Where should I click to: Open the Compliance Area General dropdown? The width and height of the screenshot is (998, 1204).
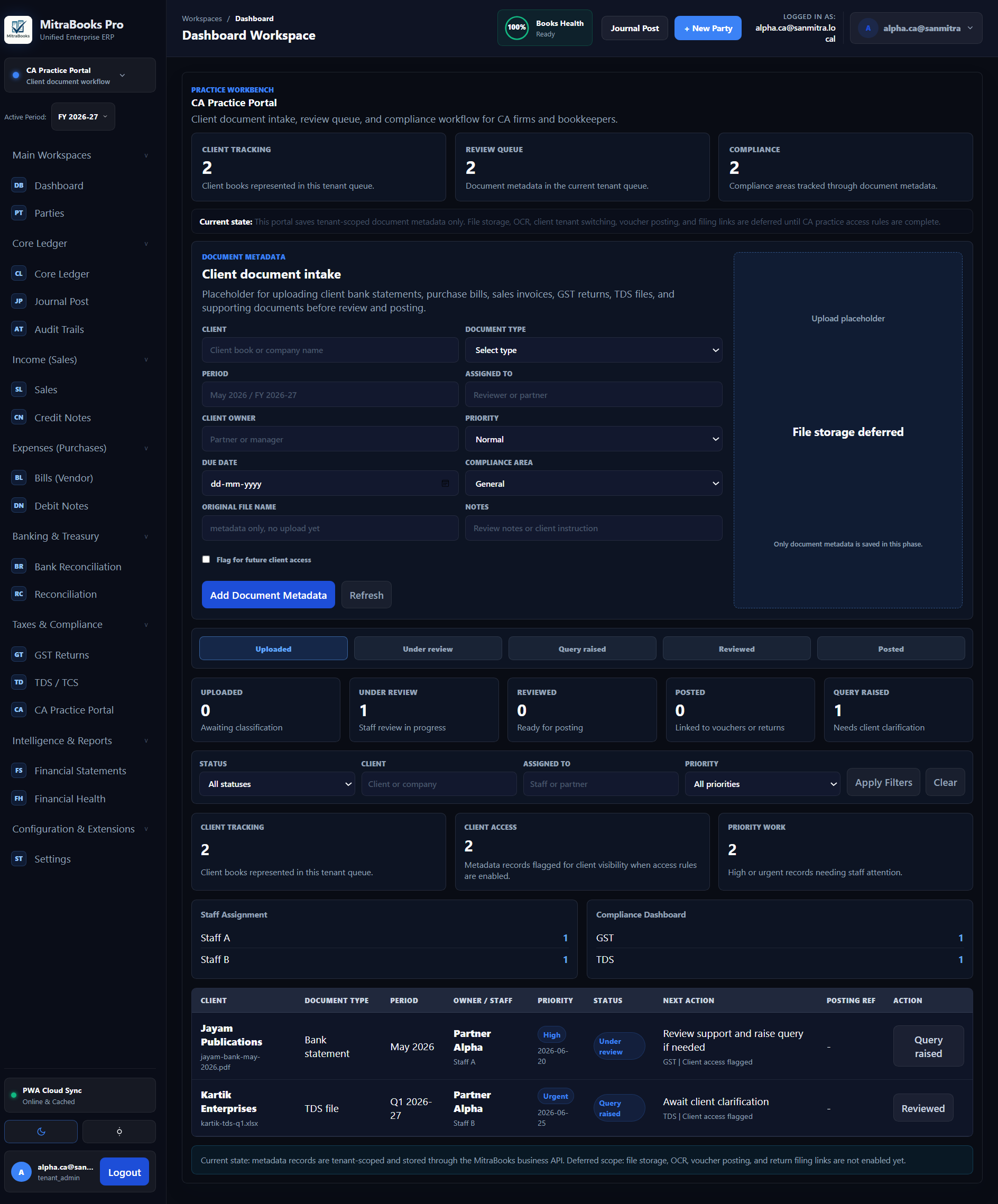coord(593,483)
